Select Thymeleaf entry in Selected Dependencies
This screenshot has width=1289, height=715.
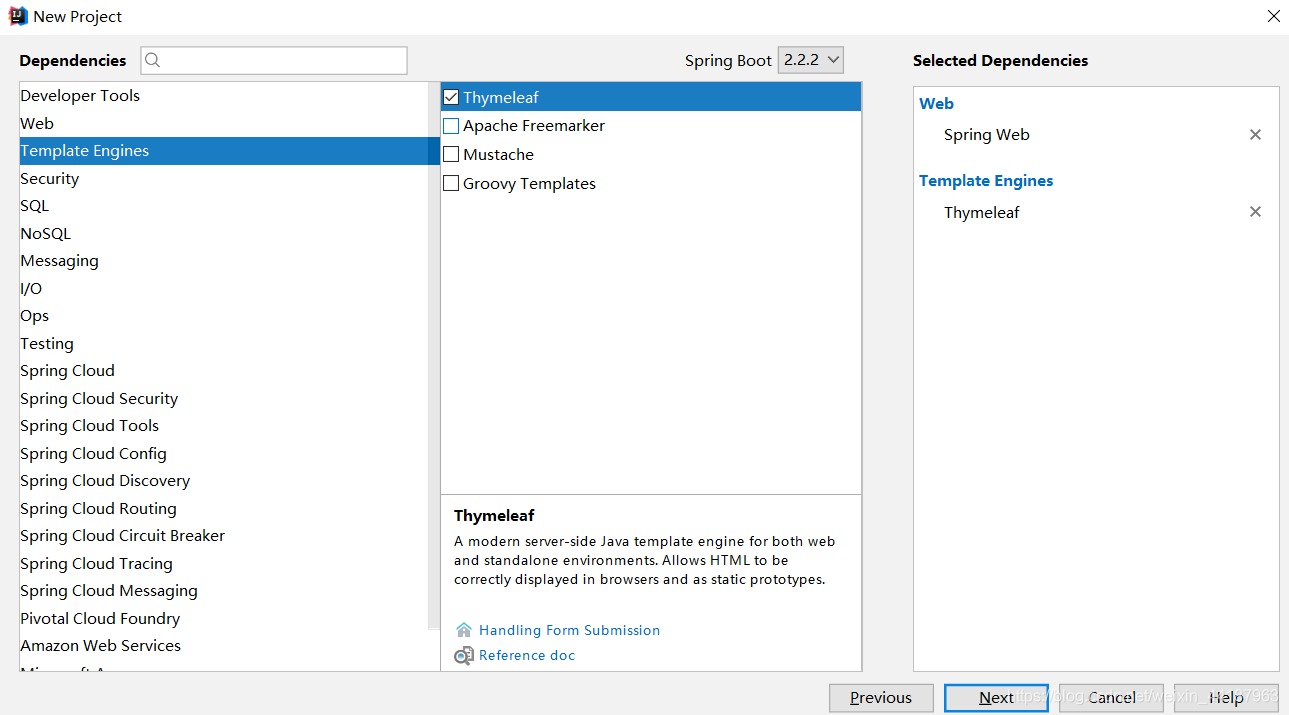pos(982,212)
